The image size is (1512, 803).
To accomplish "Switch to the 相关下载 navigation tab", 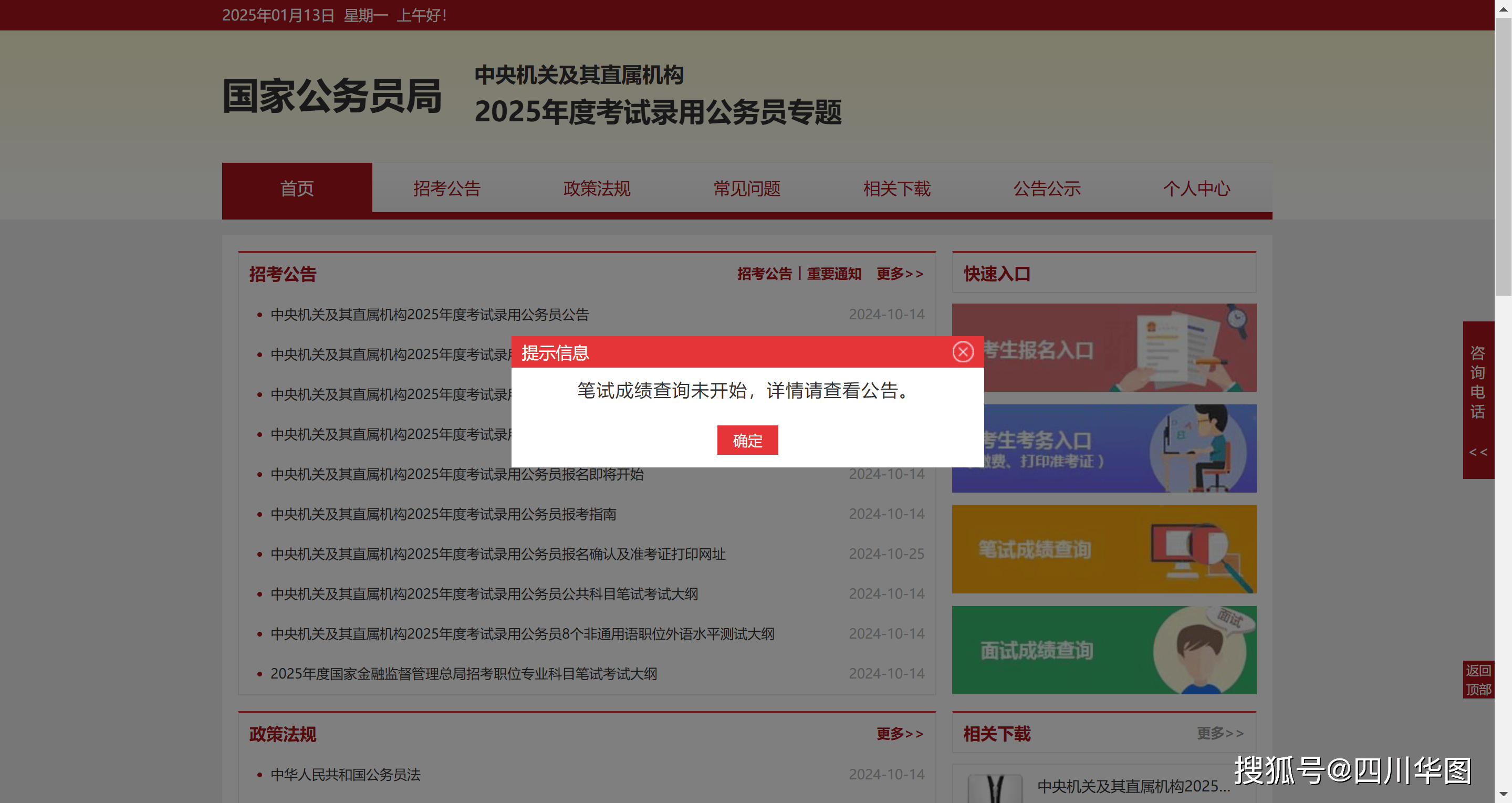I will [x=897, y=189].
